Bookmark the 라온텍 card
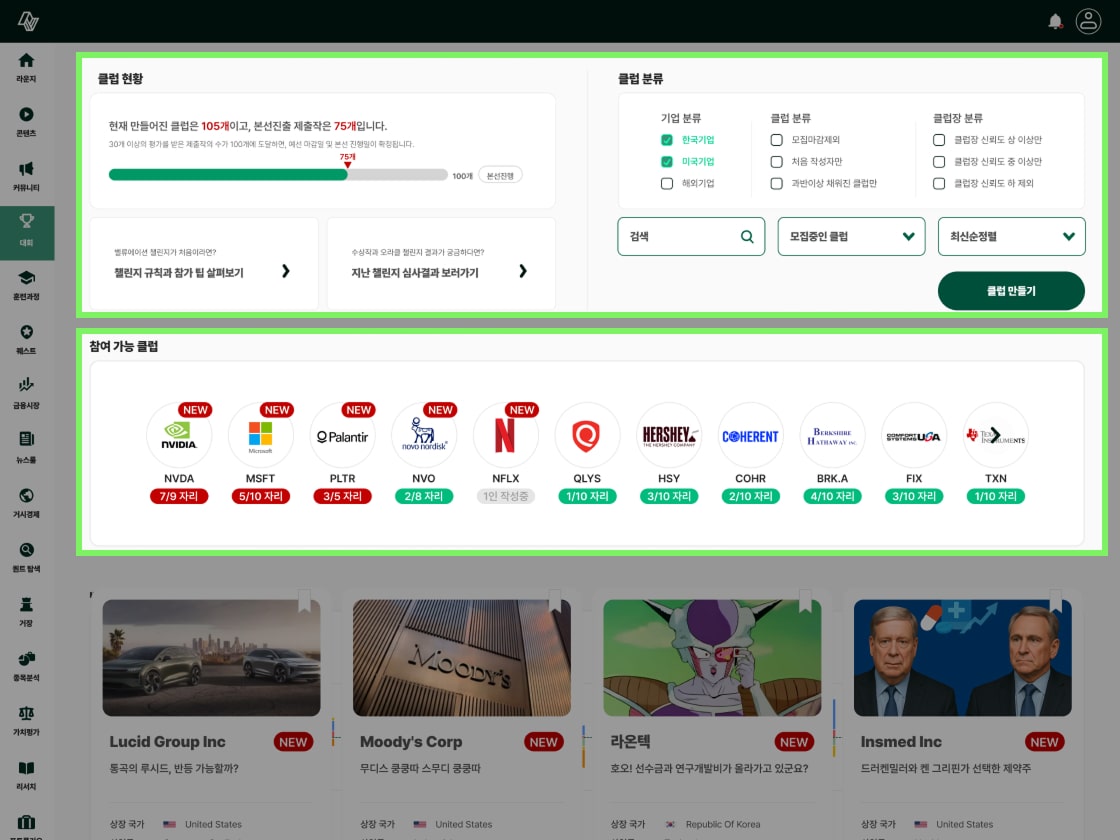This screenshot has width=1120, height=840. [805, 601]
